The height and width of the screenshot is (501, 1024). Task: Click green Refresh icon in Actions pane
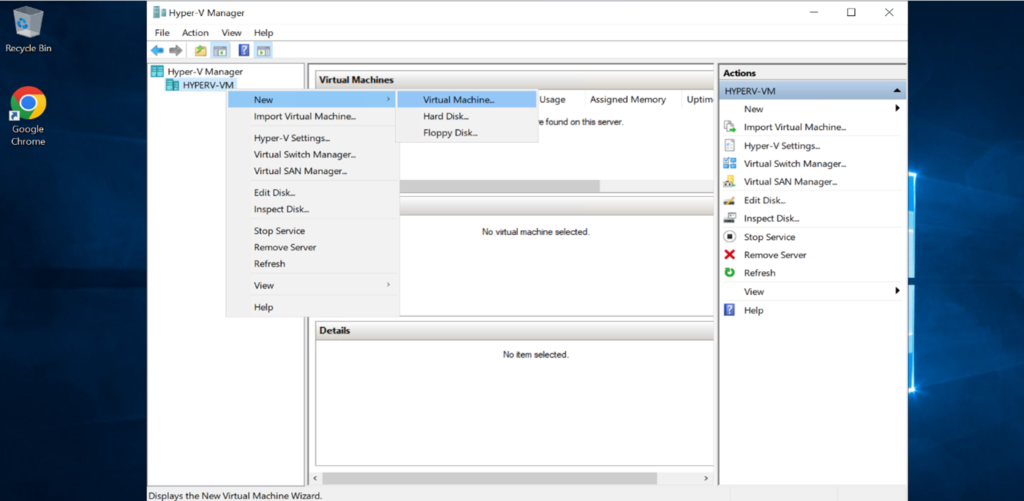point(730,272)
